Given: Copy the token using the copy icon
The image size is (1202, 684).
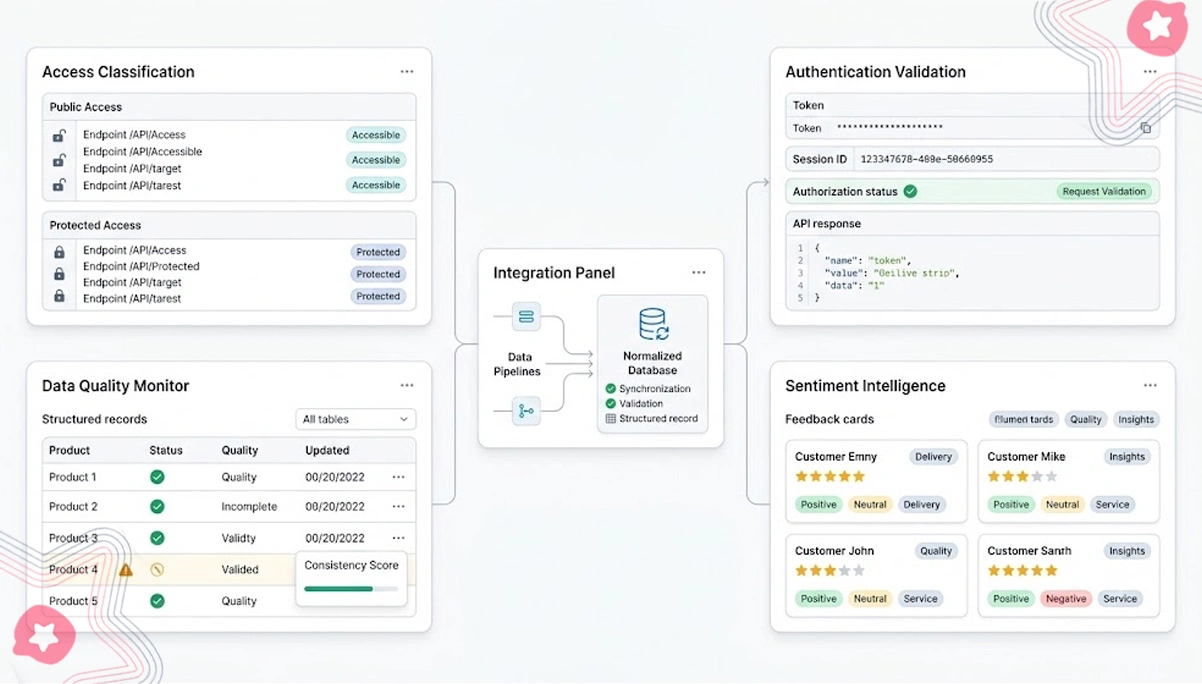Looking at the screenshot, I should tap(1146, 128).
